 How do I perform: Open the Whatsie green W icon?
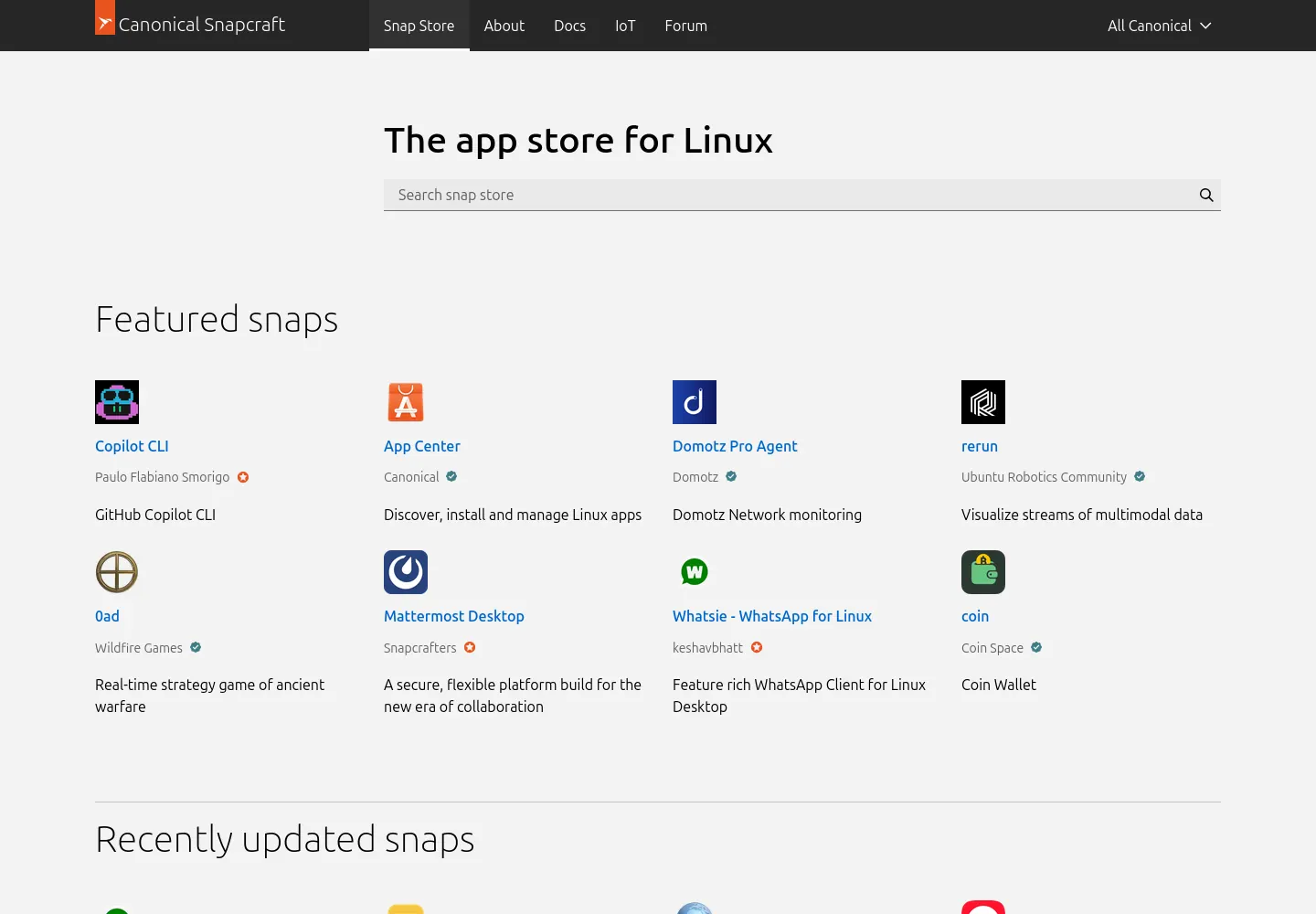tap(695, 572)
